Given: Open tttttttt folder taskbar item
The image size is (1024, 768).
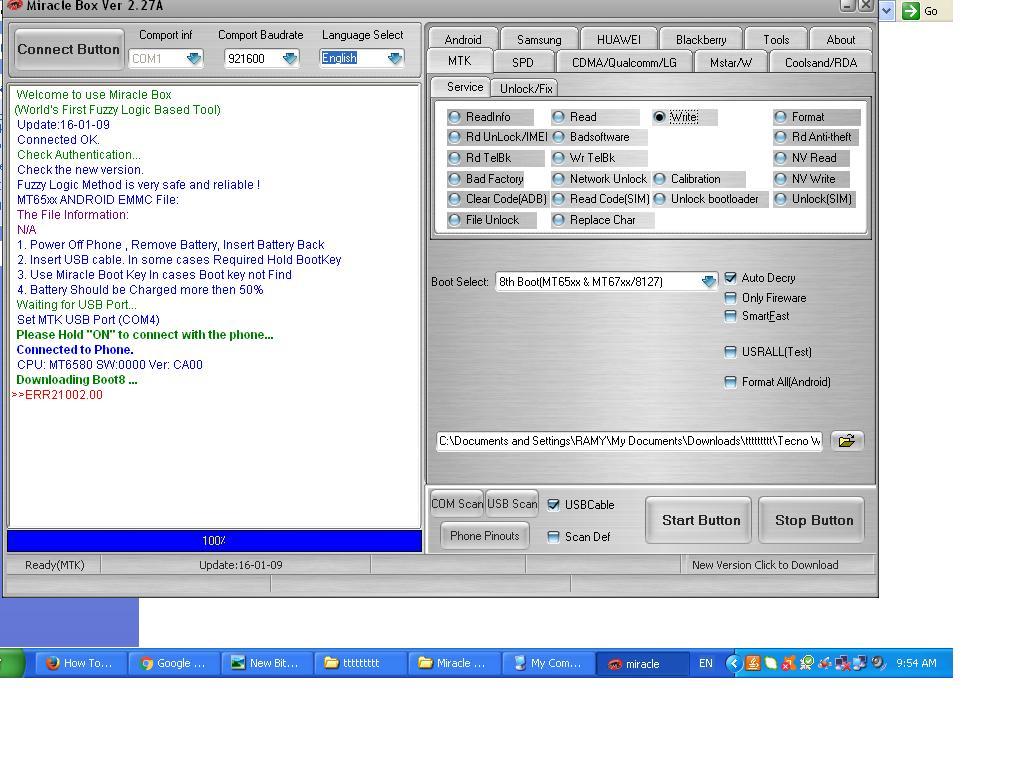Looking at the screenshot, I should pyautogui.click(x=360, y=663).
